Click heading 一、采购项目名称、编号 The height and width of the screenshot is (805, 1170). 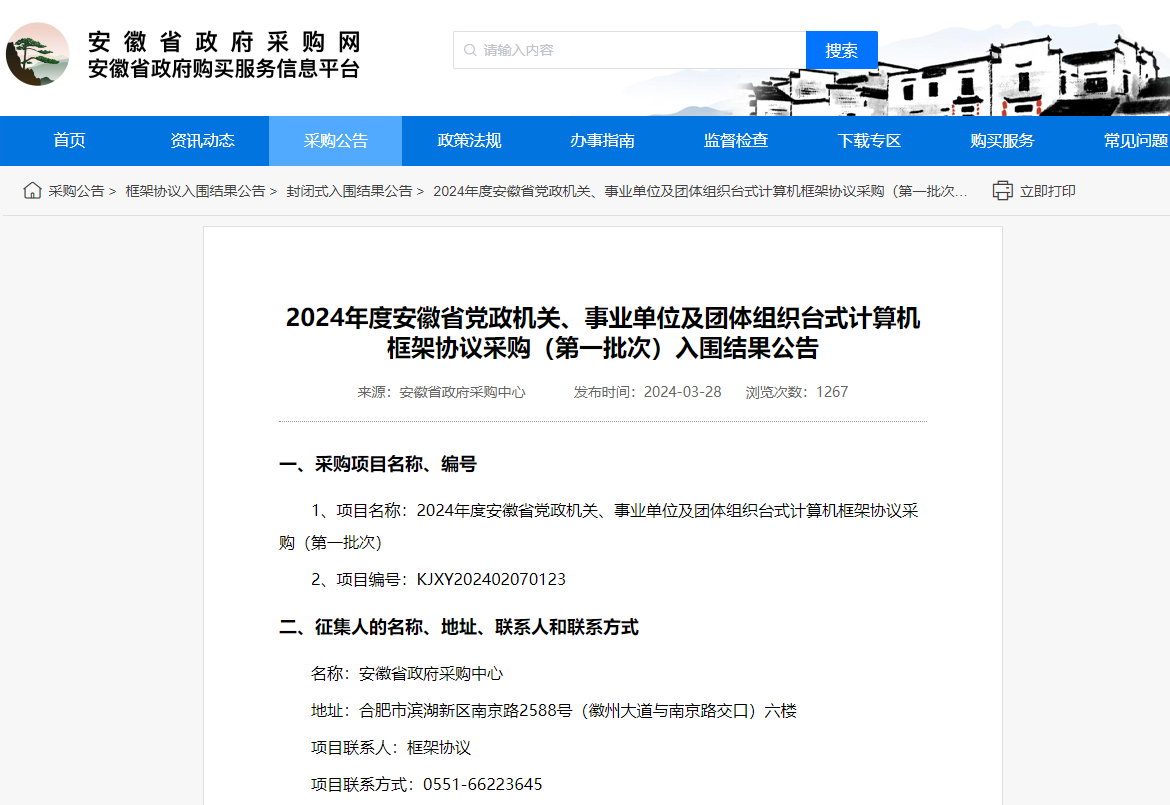coord(378,464)
